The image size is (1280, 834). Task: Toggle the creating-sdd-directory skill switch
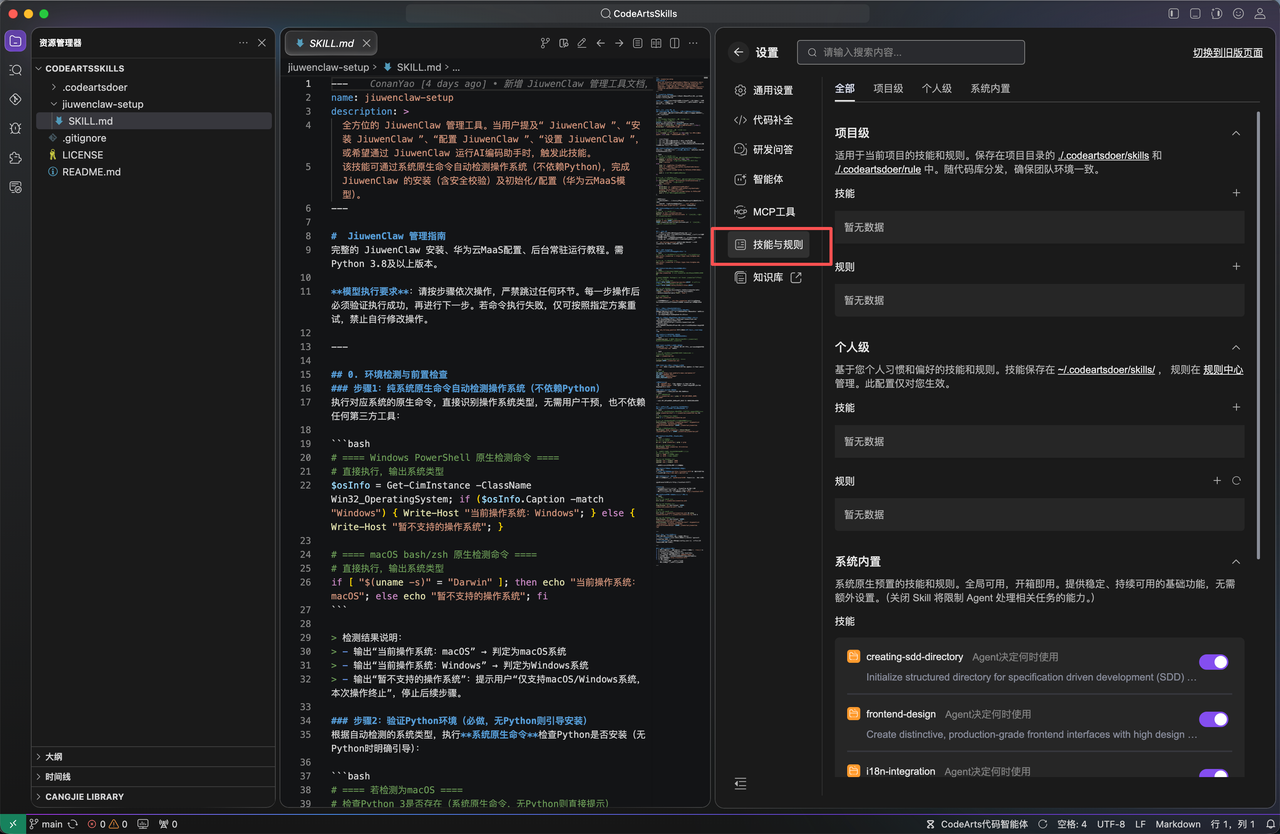[x=1213, y=662]
